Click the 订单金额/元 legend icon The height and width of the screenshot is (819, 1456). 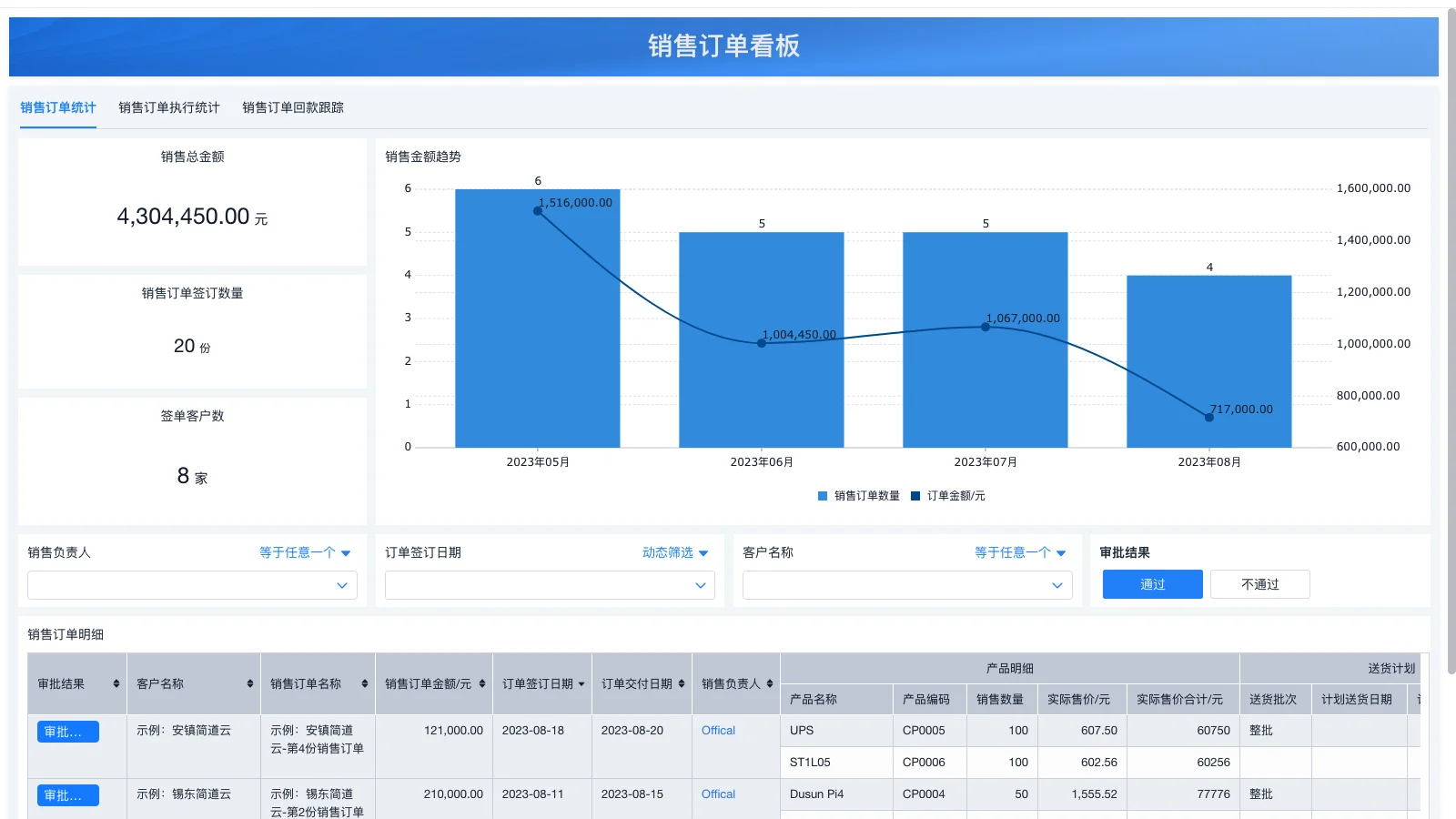point(914,496)
